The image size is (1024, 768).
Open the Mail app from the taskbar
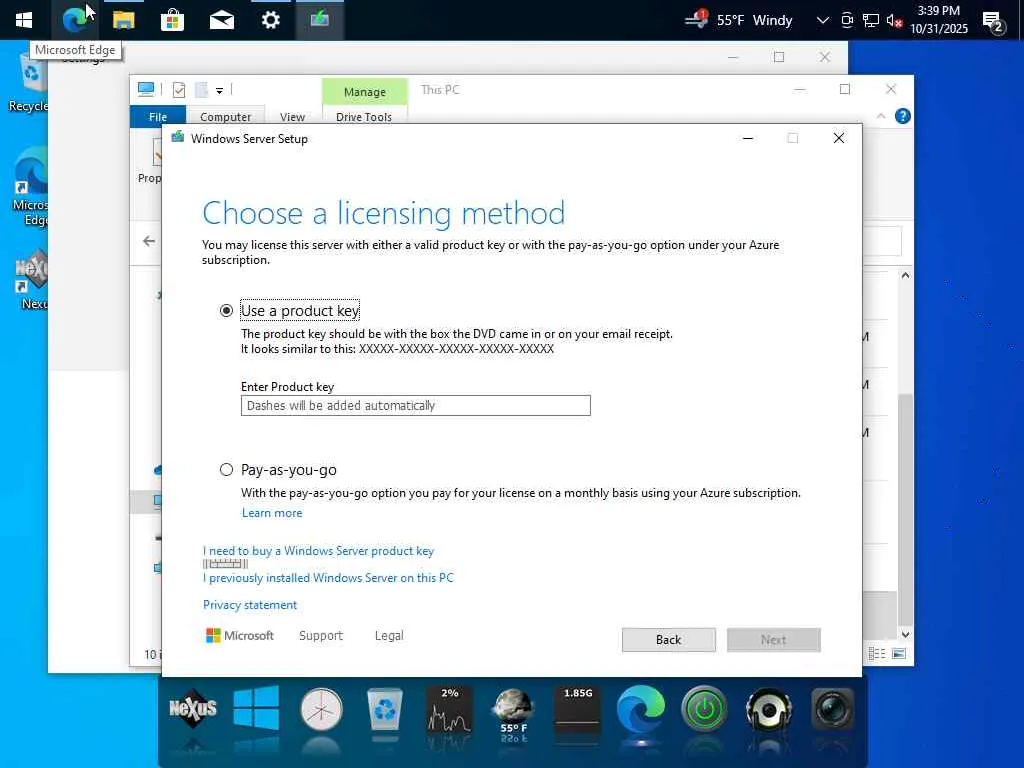tap(221, 20)
